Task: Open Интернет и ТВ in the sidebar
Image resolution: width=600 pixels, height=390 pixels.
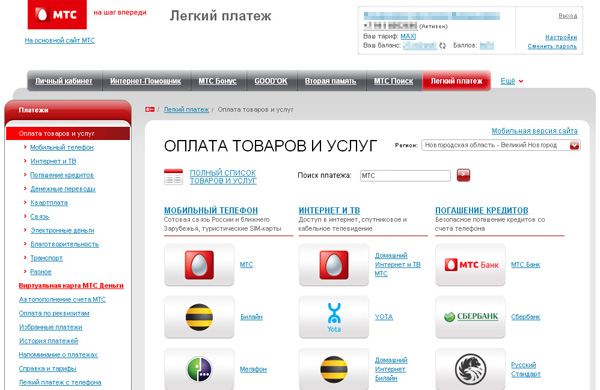Action: click(53, 161)
